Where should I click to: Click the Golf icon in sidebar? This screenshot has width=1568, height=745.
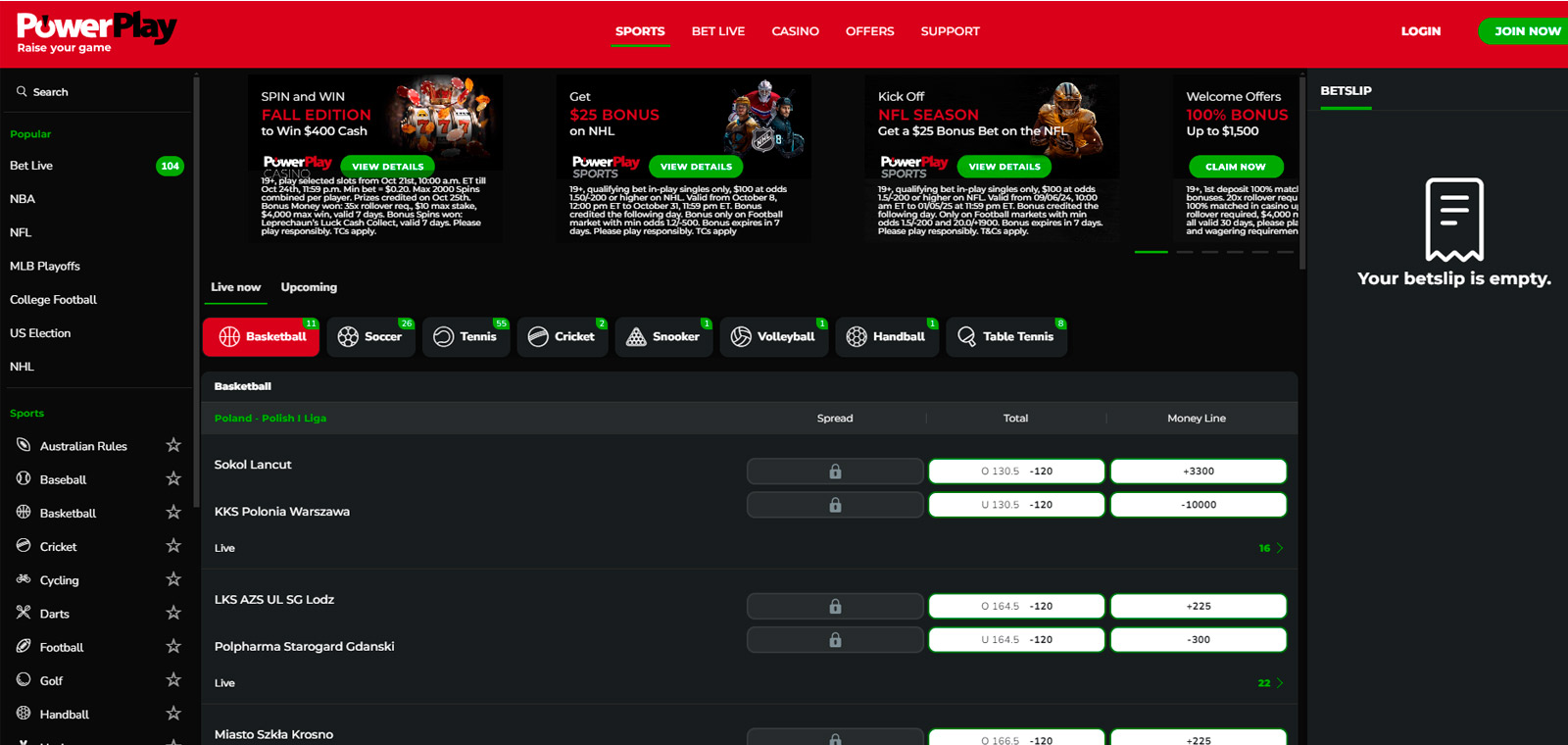tap(24, 679)
